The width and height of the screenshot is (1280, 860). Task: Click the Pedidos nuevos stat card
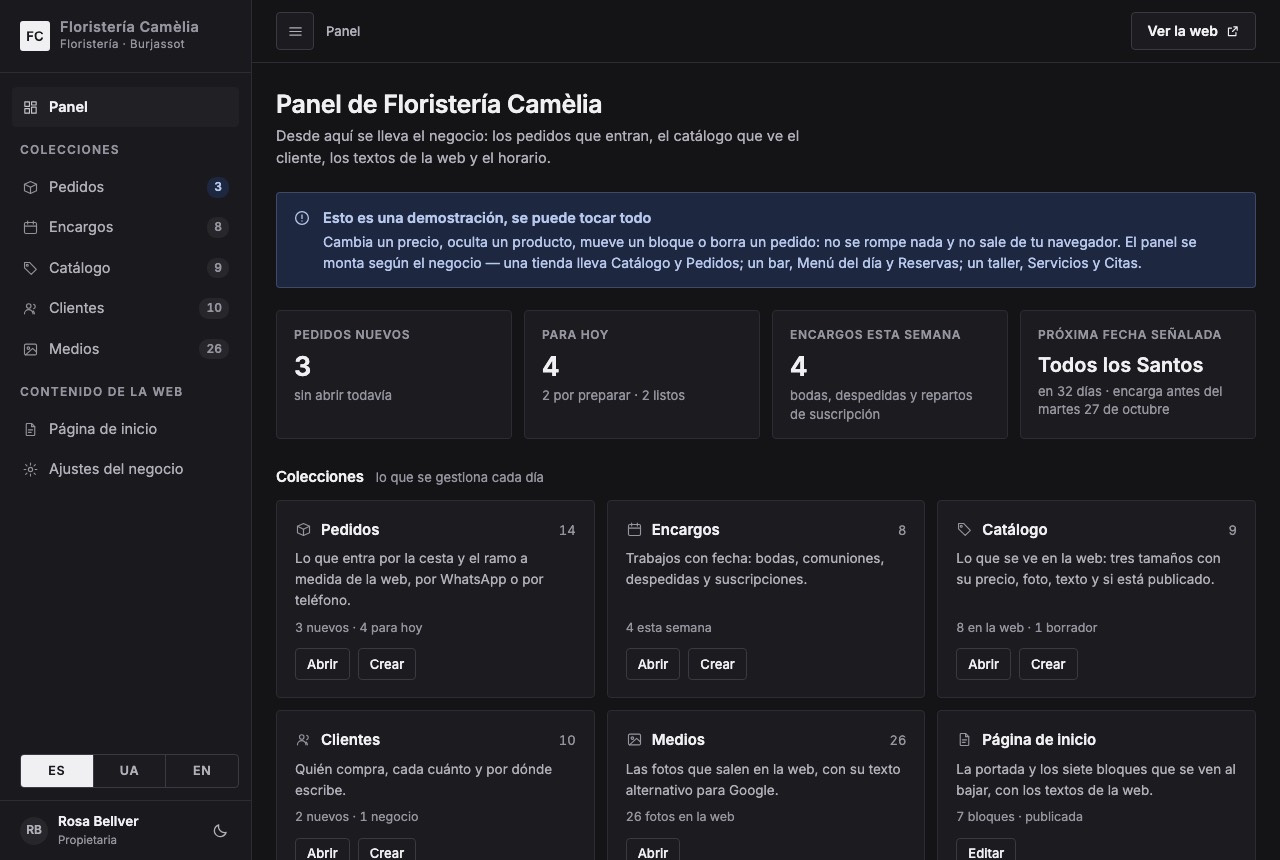tap(394, 374)
